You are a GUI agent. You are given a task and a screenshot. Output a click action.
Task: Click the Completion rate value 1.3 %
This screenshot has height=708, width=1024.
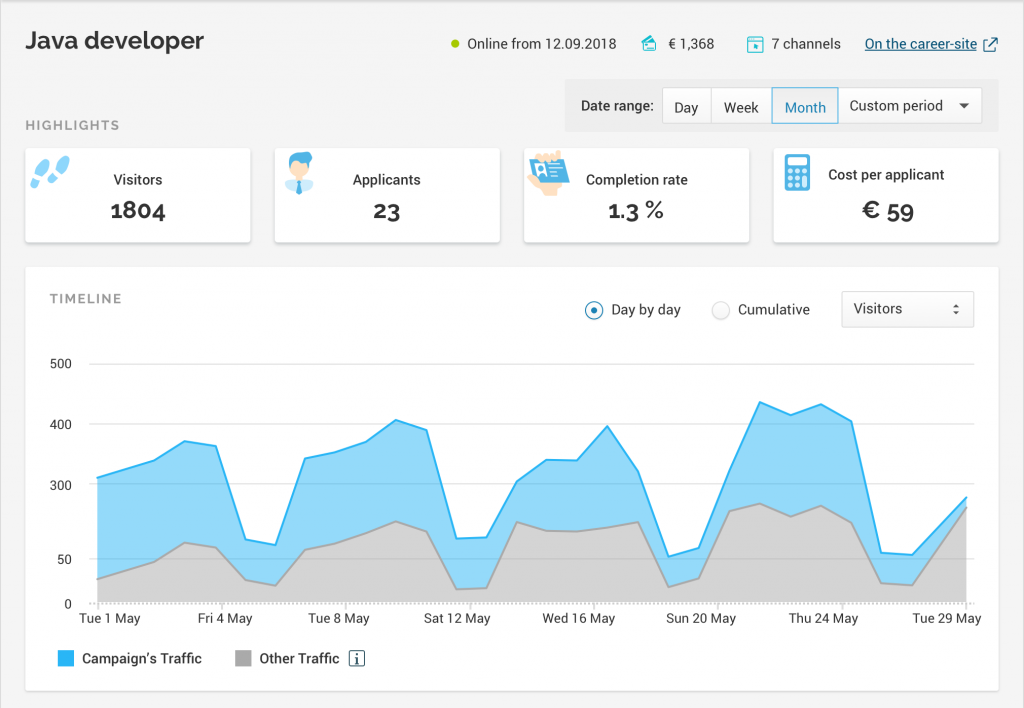click(636, 211)
